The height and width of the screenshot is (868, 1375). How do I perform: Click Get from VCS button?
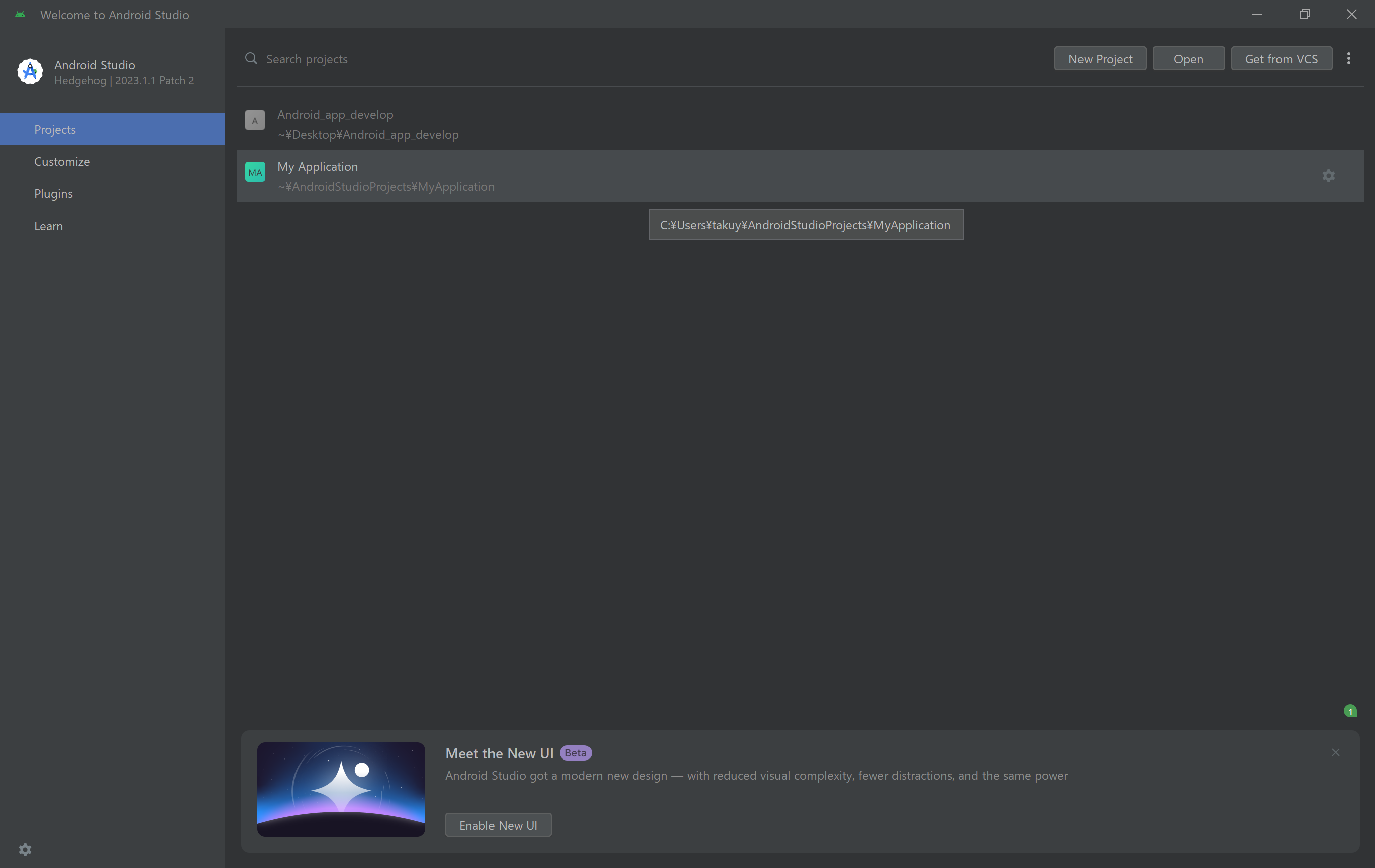pyautogui.click(x=1282, y=59)
